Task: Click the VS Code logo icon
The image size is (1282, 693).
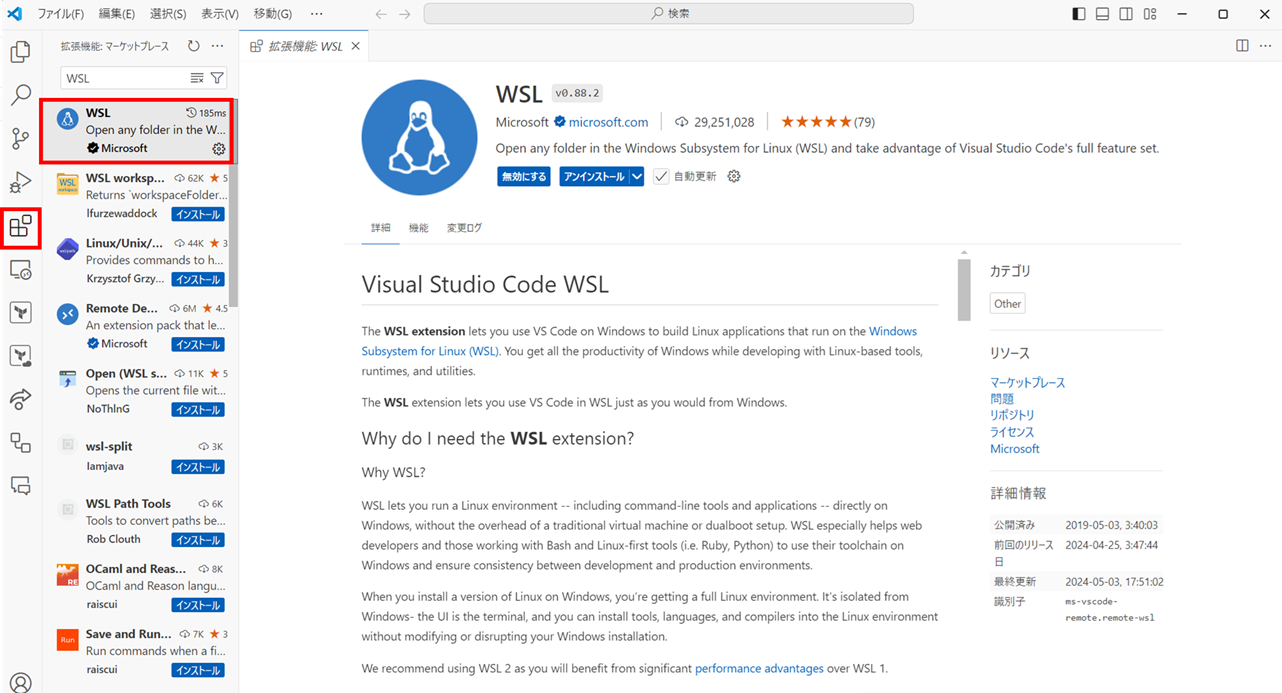Action: pyautogui.click(x=15, y=14)
